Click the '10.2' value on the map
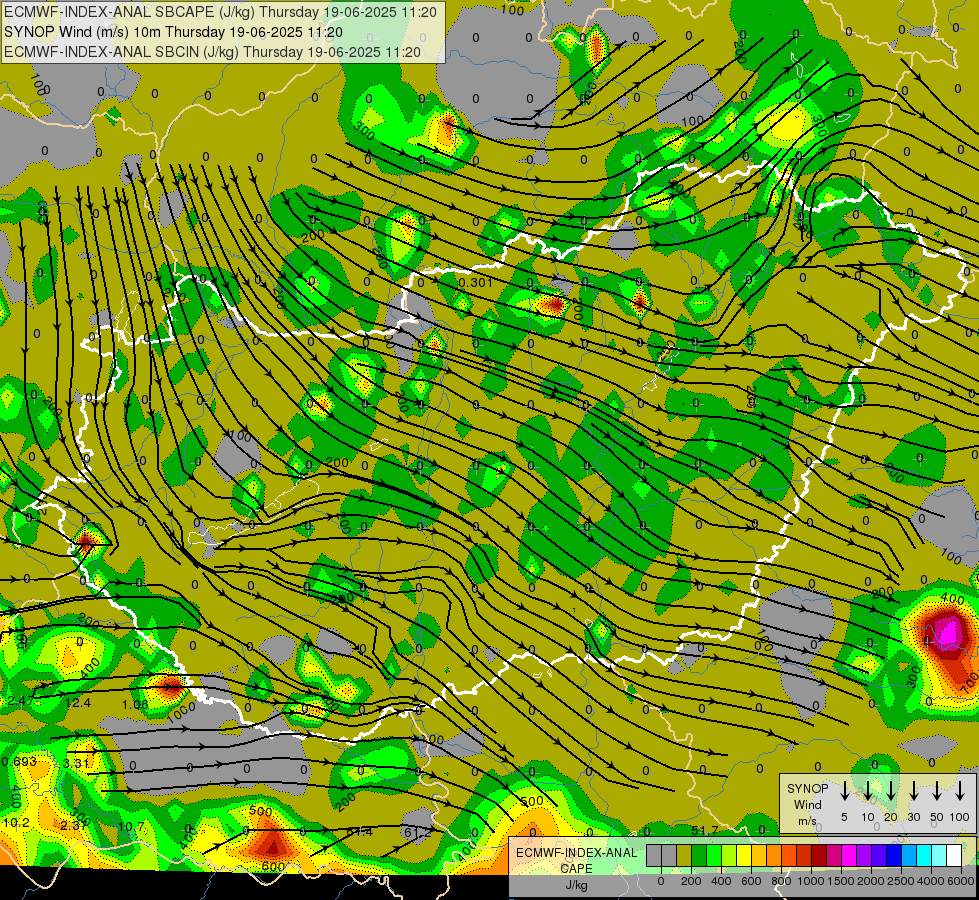Image resolution: width=979 pixels, height=900 pixels. coord(16,823)
